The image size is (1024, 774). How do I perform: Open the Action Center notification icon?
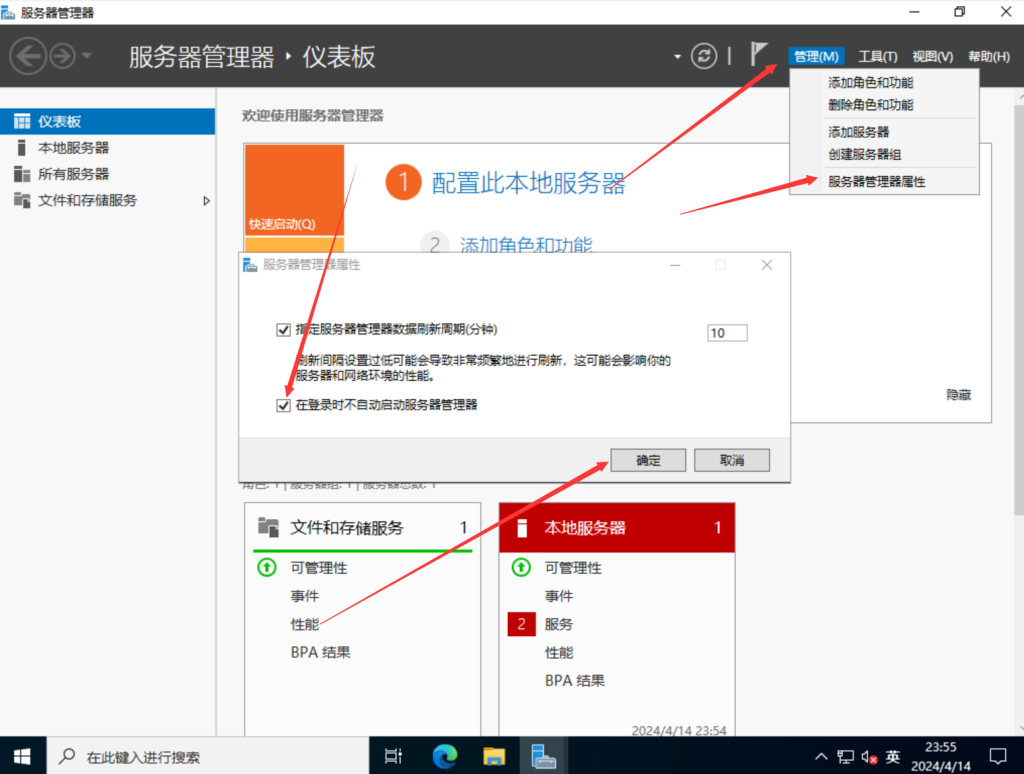coord(998,756)
